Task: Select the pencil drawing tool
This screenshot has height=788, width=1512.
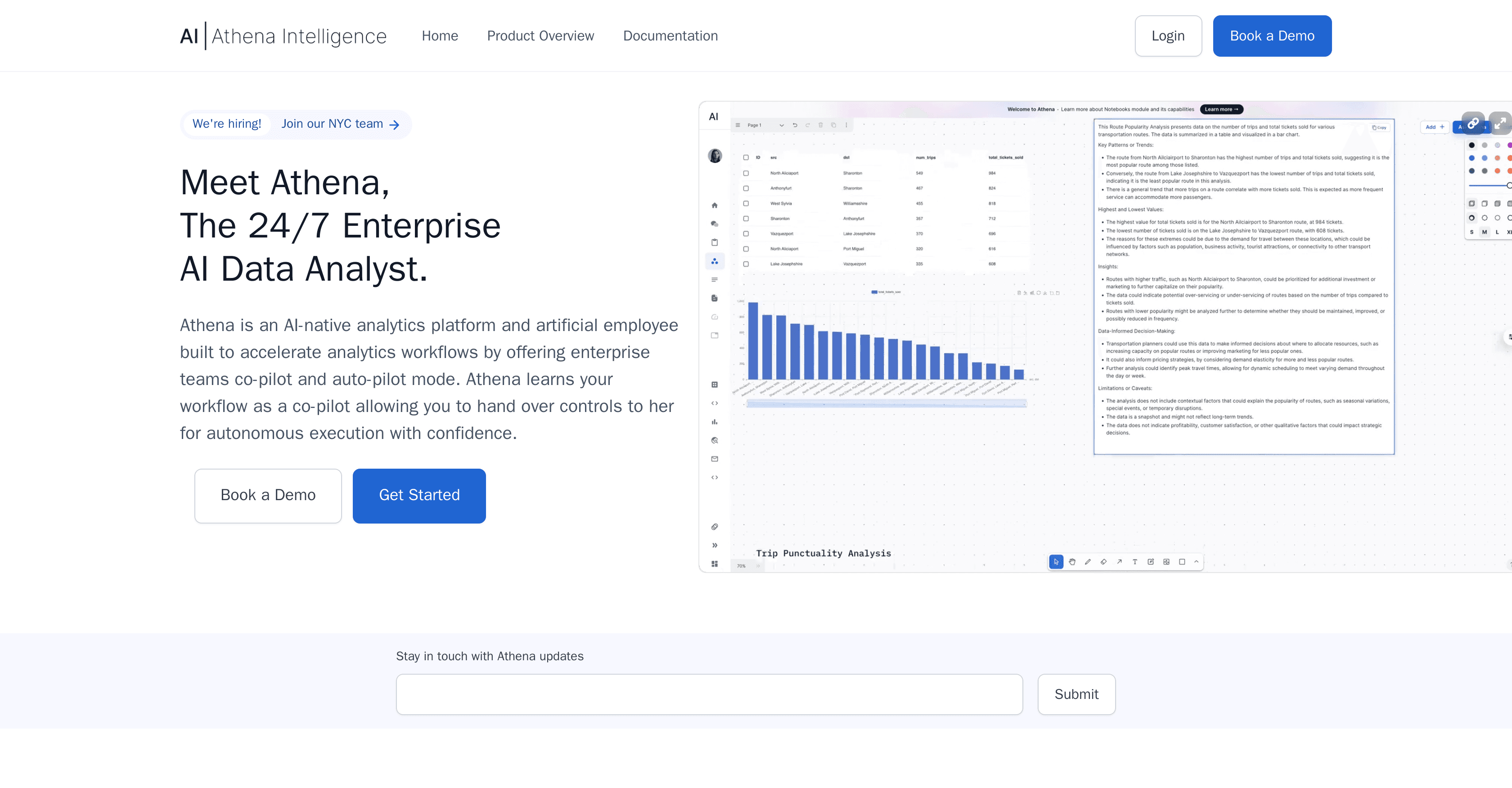Action: point(1088,561)
